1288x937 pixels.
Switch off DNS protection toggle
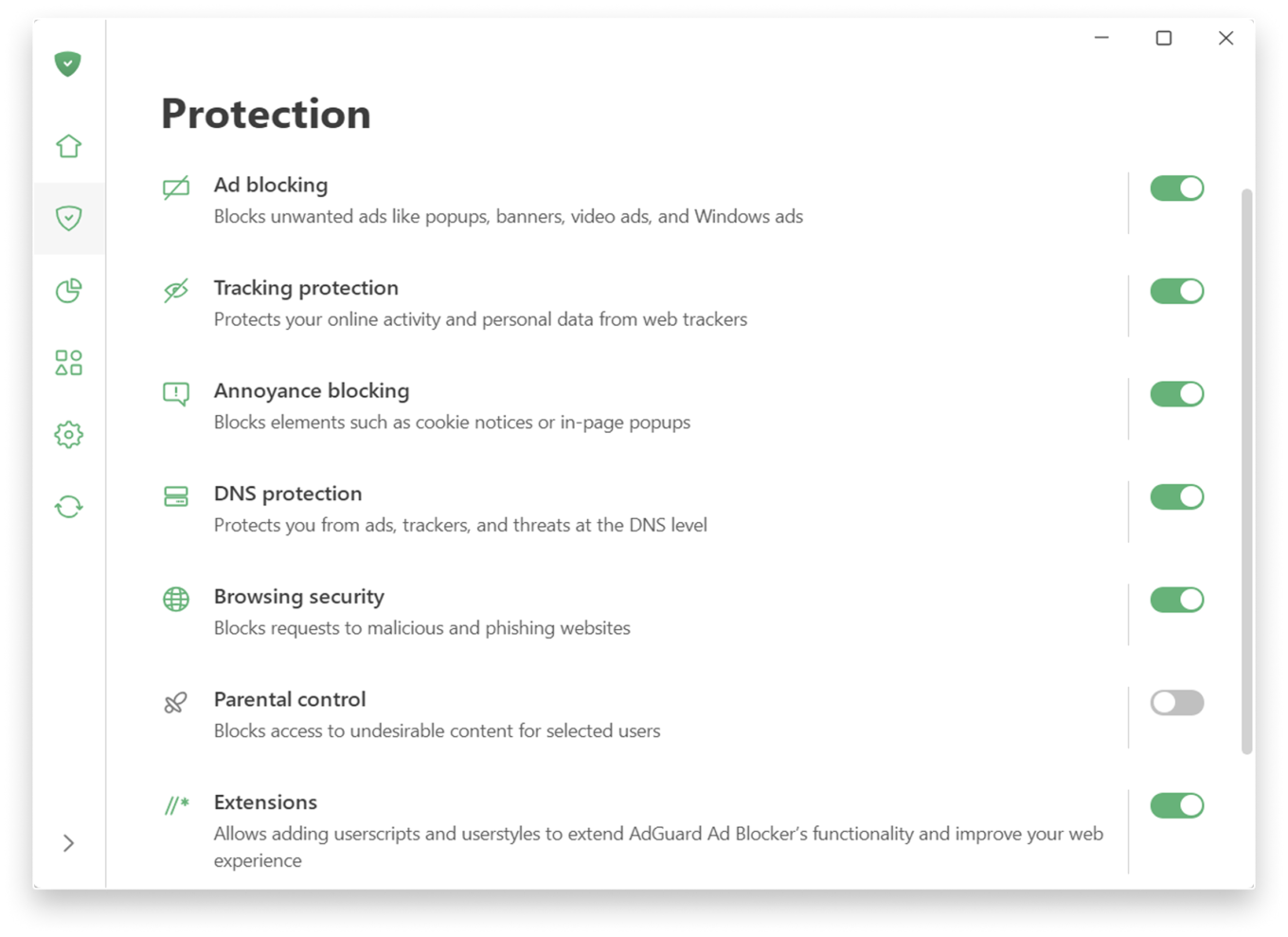1177,496
